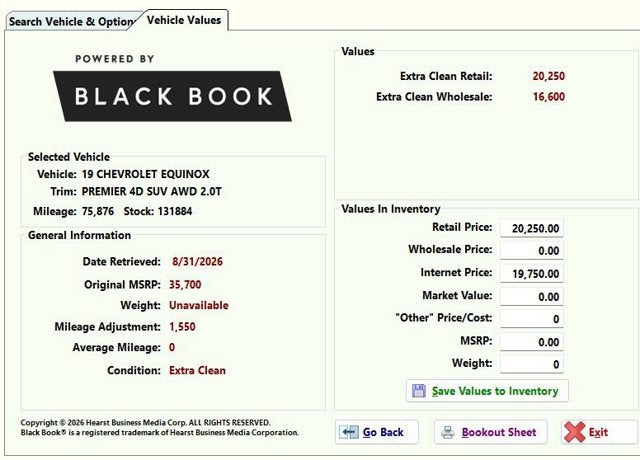Click the Exit button
The image size is (640, 460).
[x=599, y=432]
